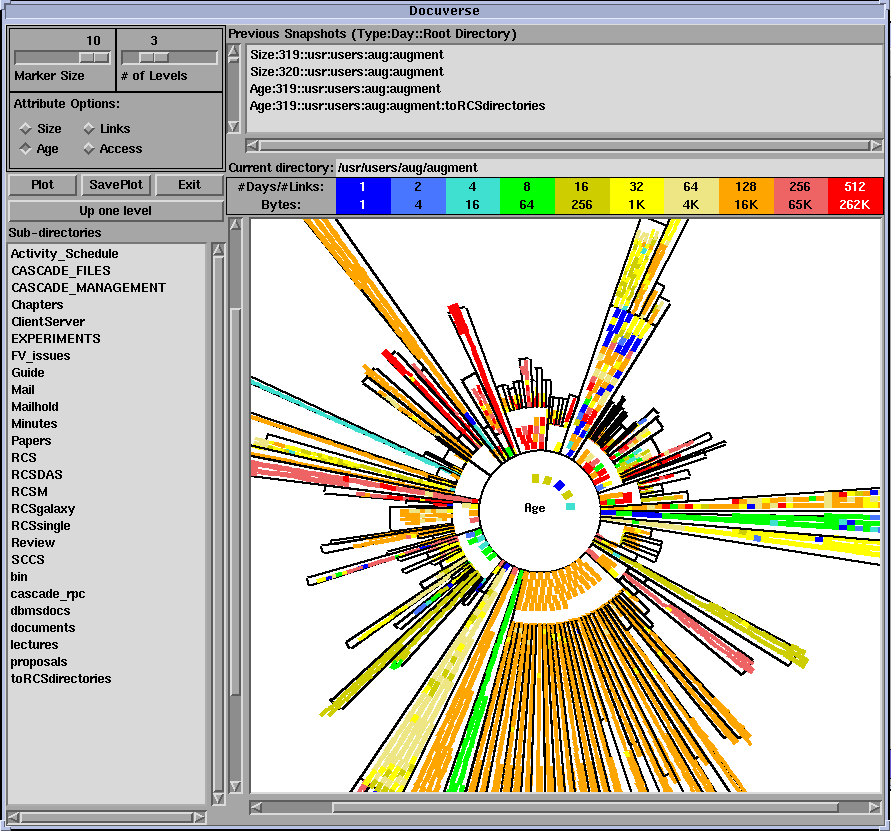Click the plot vertical scrollbar thumb

tap(235, 502)
